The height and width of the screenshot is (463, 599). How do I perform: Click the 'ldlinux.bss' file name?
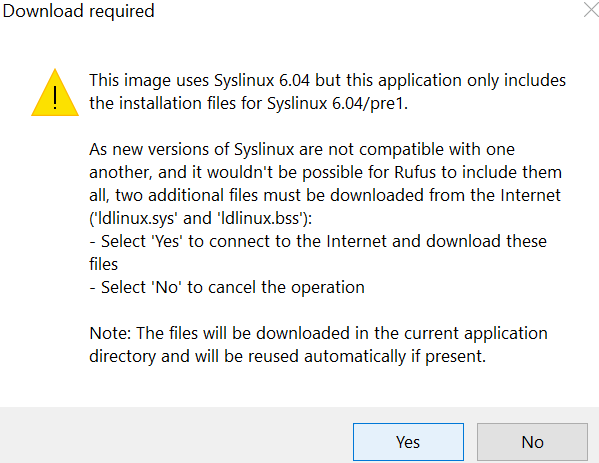click(260, 219)
